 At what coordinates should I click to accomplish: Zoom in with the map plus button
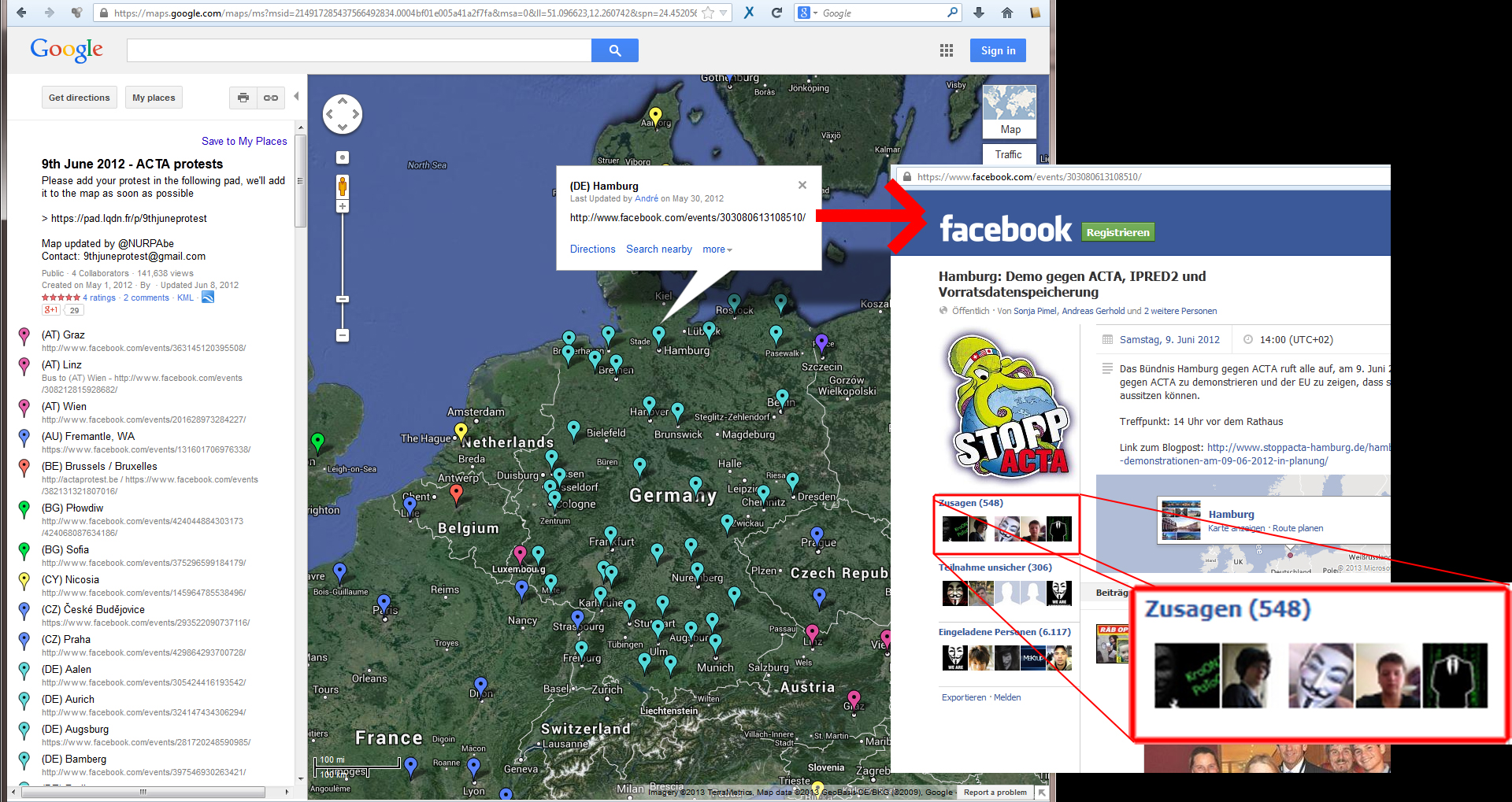click(x=343, y=206)
